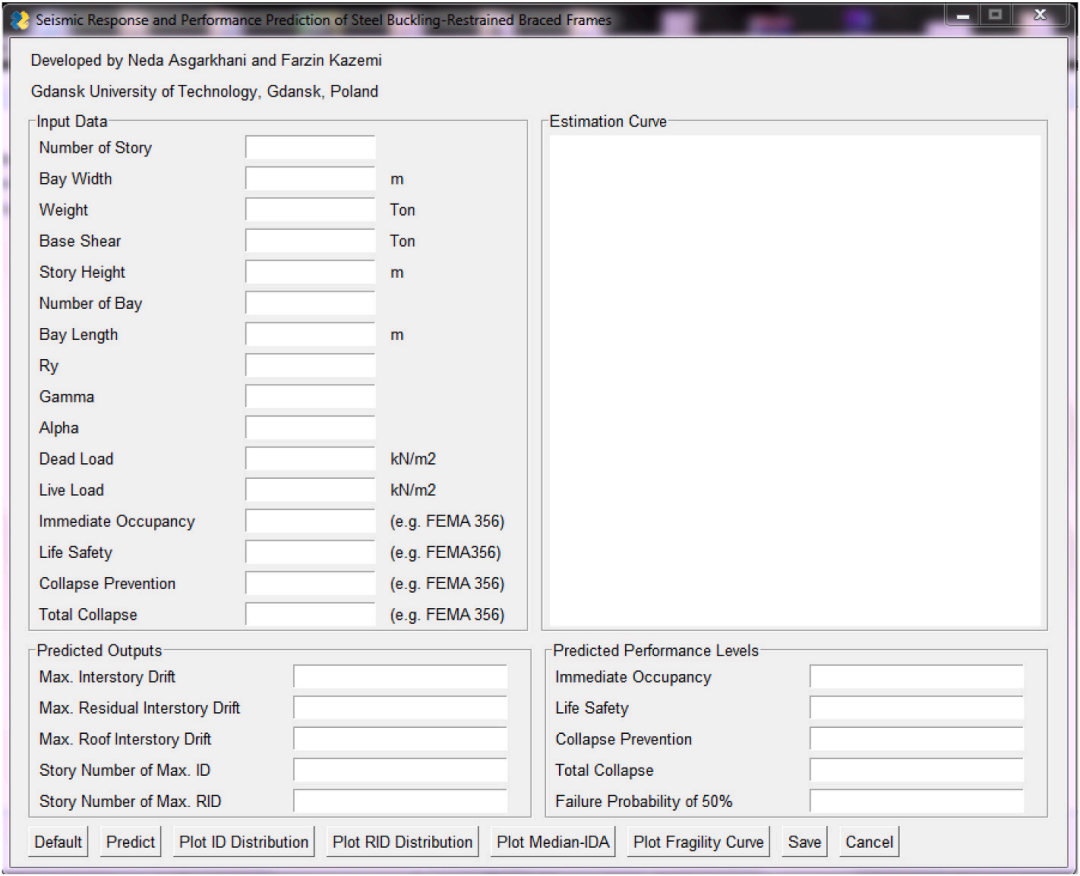Click the Live Load input field

coord(310,490)
